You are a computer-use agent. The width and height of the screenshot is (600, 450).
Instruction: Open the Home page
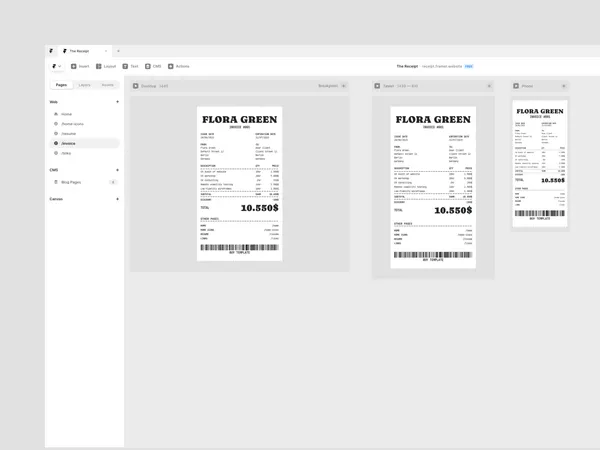(85, 114)
